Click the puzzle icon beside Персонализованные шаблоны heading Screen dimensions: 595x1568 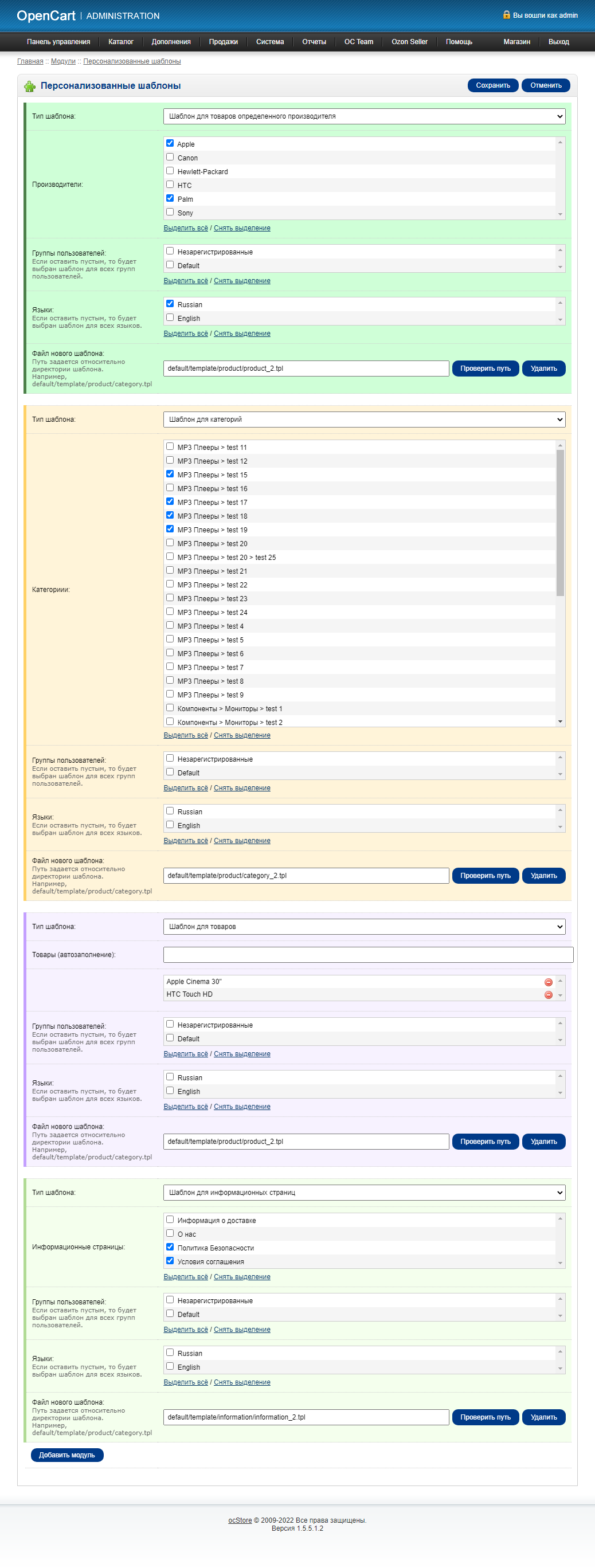(x=30, y=86)
